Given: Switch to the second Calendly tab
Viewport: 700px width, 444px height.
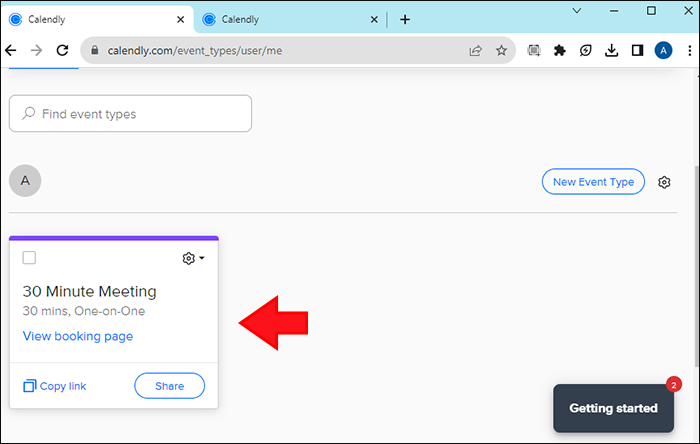Looking at the screenshot, I should [290, 19].
